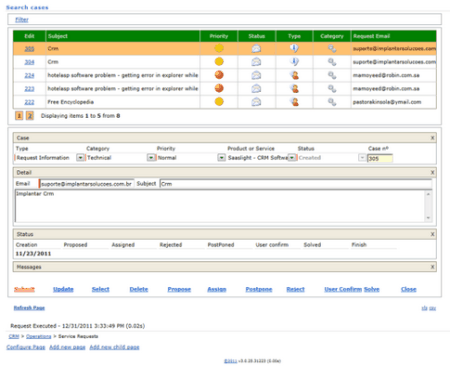Expand the Filter section
This screenshot has width=450, height=366.
[22, 20]
